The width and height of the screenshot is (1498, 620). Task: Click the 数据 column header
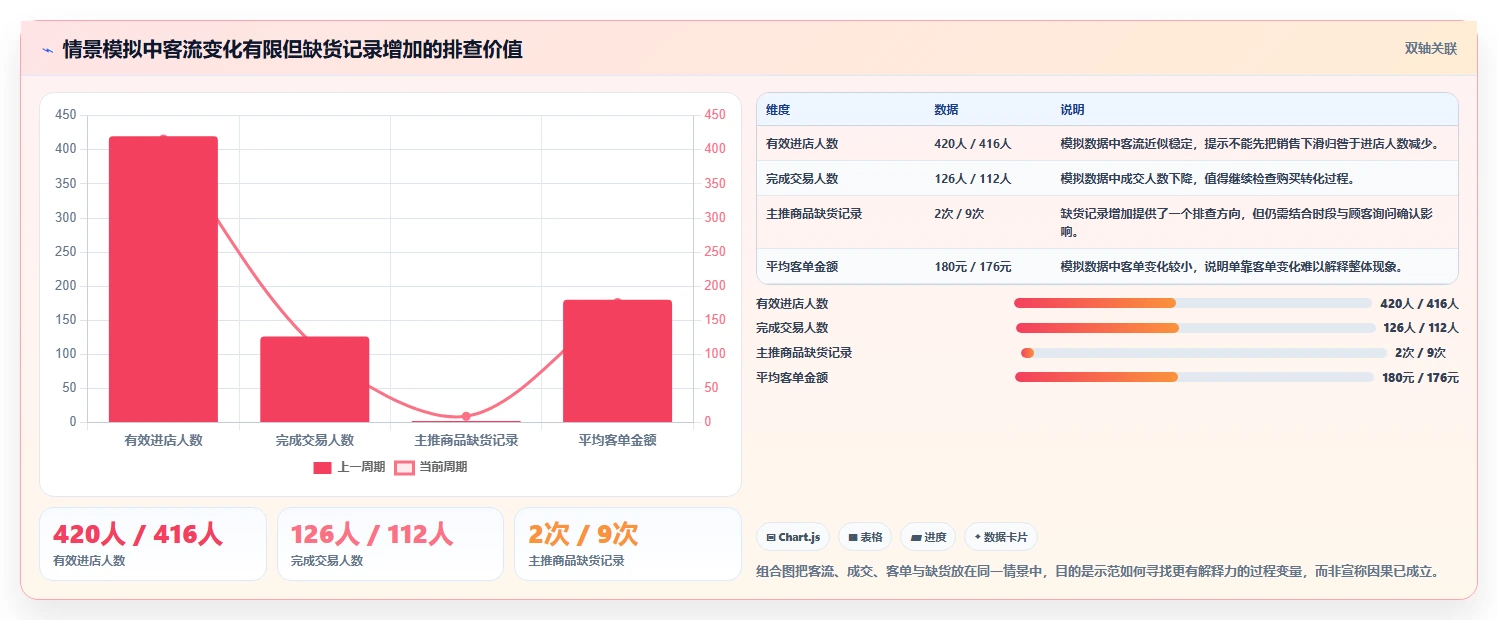point(946,110)
